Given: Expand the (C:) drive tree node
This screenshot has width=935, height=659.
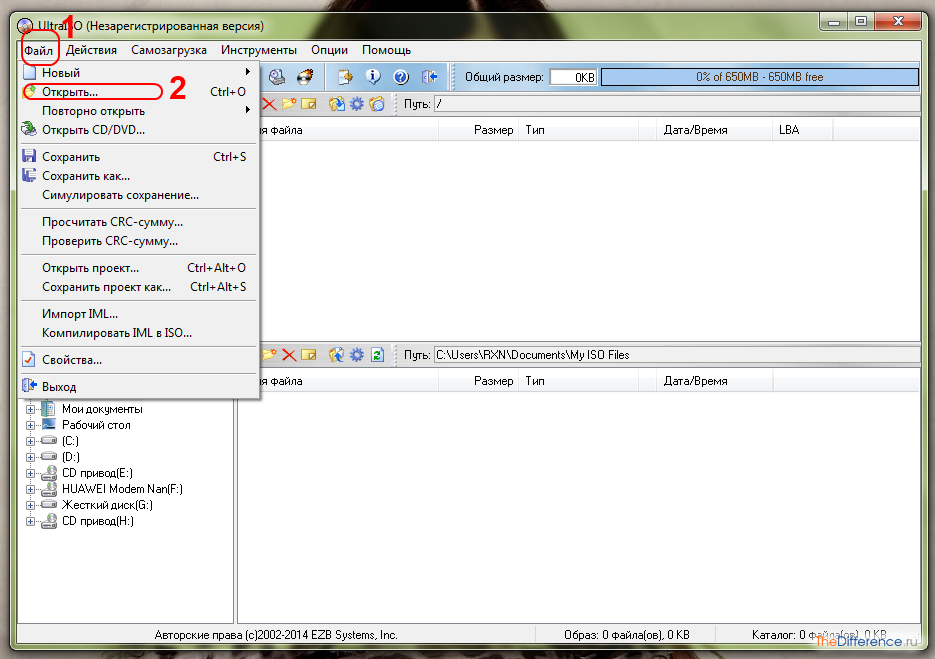Looking at the screenshot, I should click(x=30, y=441).
